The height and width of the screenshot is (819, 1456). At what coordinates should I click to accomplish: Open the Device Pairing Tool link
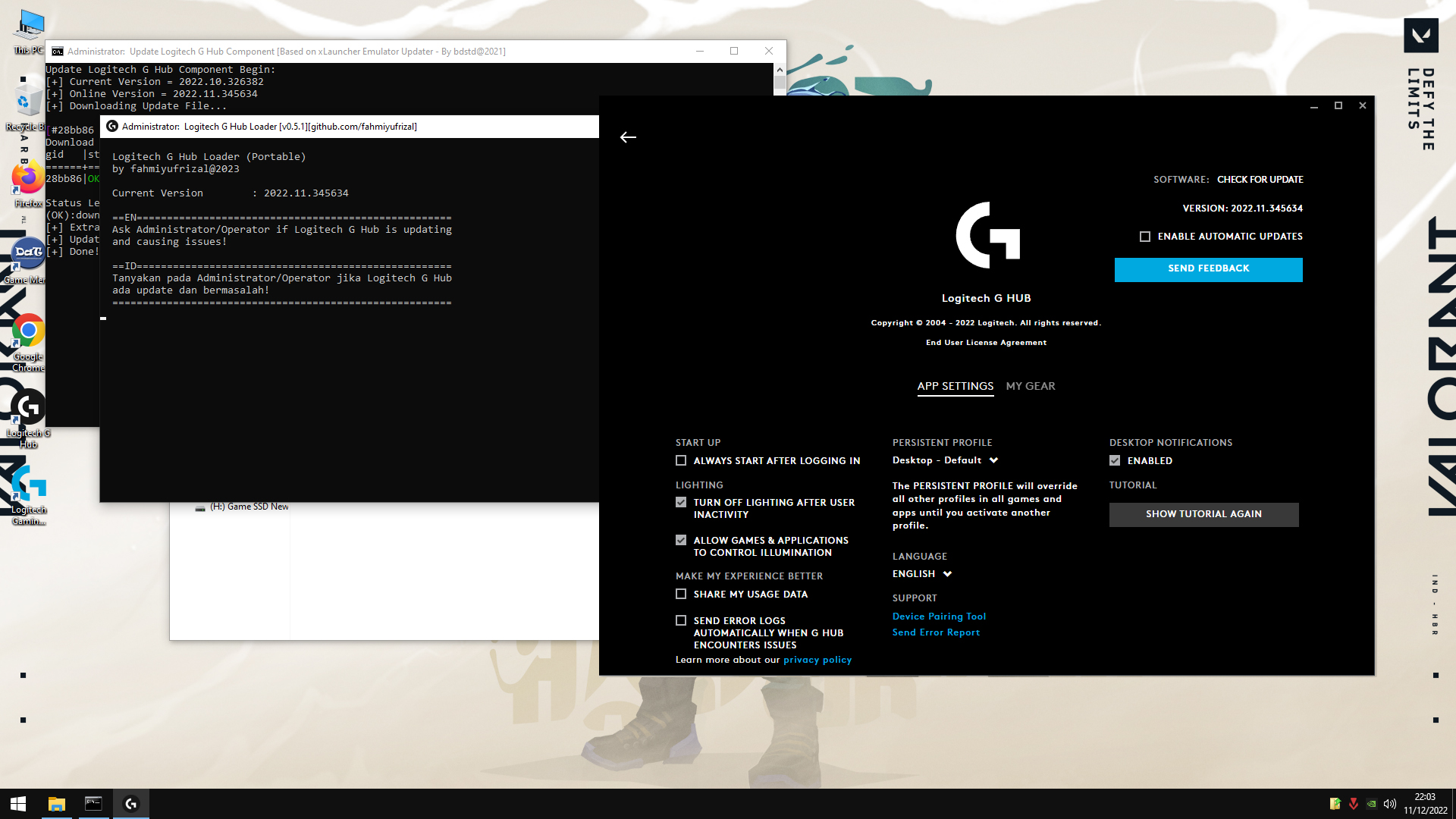[x=939, y=617]
